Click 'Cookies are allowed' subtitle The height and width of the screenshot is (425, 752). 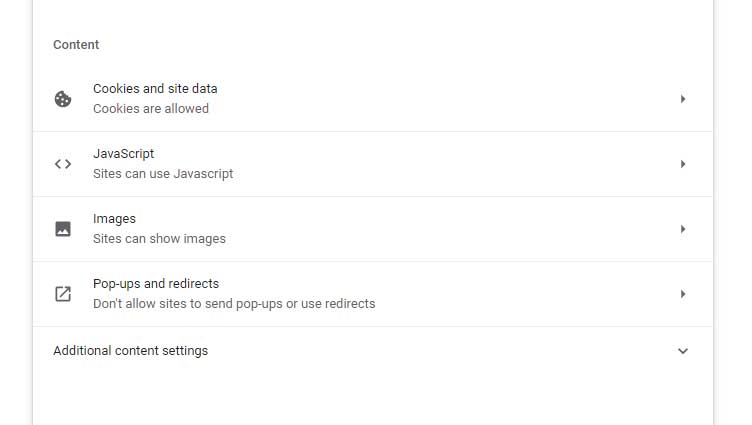click(x=151, y=109)
